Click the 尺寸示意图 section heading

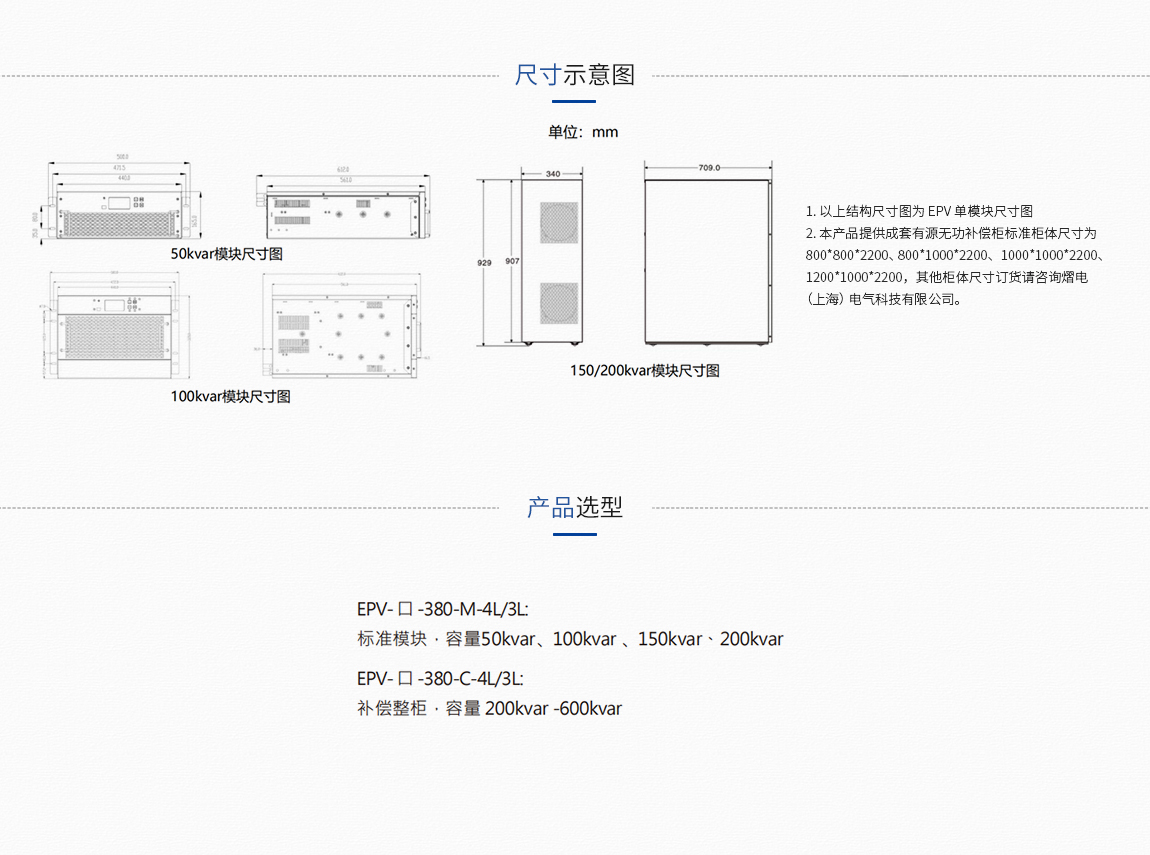pyautogui.click(x=575, y=75)
